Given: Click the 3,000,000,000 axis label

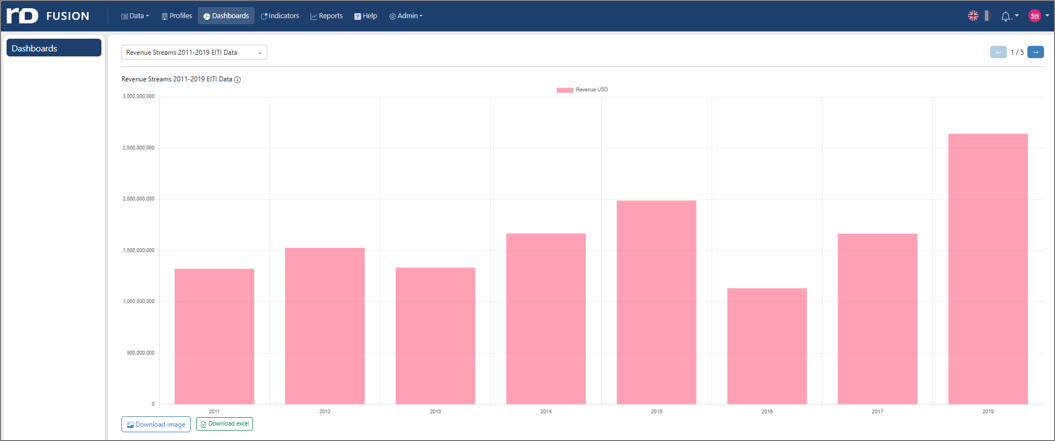Looking at the screenshot, I should 139,96.
